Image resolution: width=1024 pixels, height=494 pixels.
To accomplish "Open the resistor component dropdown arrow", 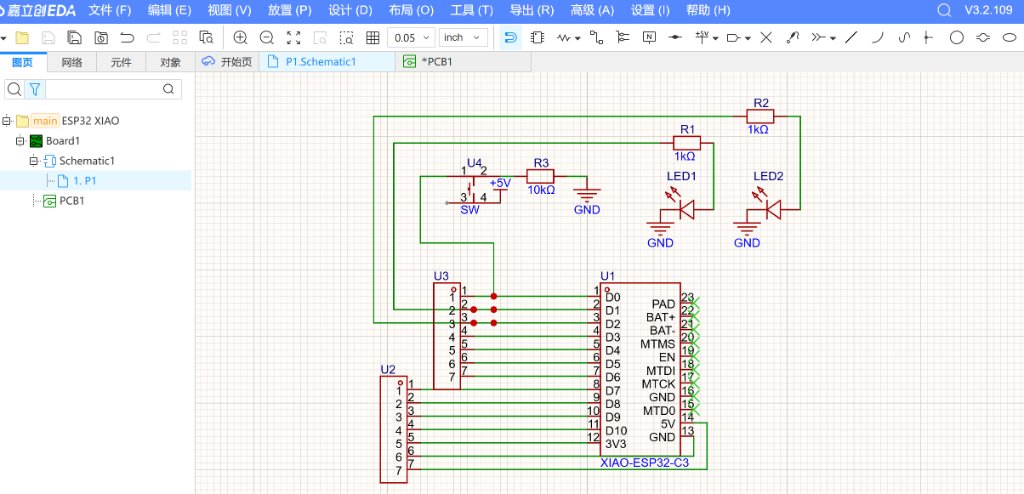I will [x=578, y=39].
